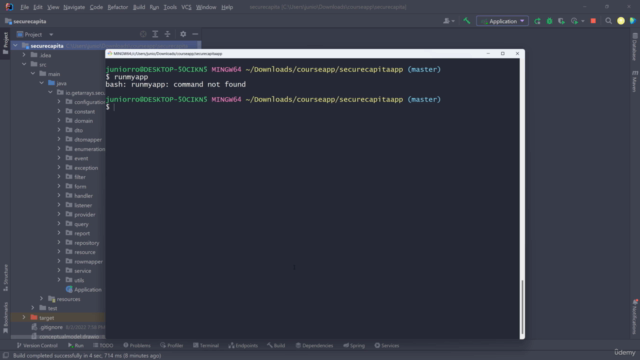
Task: Click the Build Project hammer icon
Action: click(467, 21)
